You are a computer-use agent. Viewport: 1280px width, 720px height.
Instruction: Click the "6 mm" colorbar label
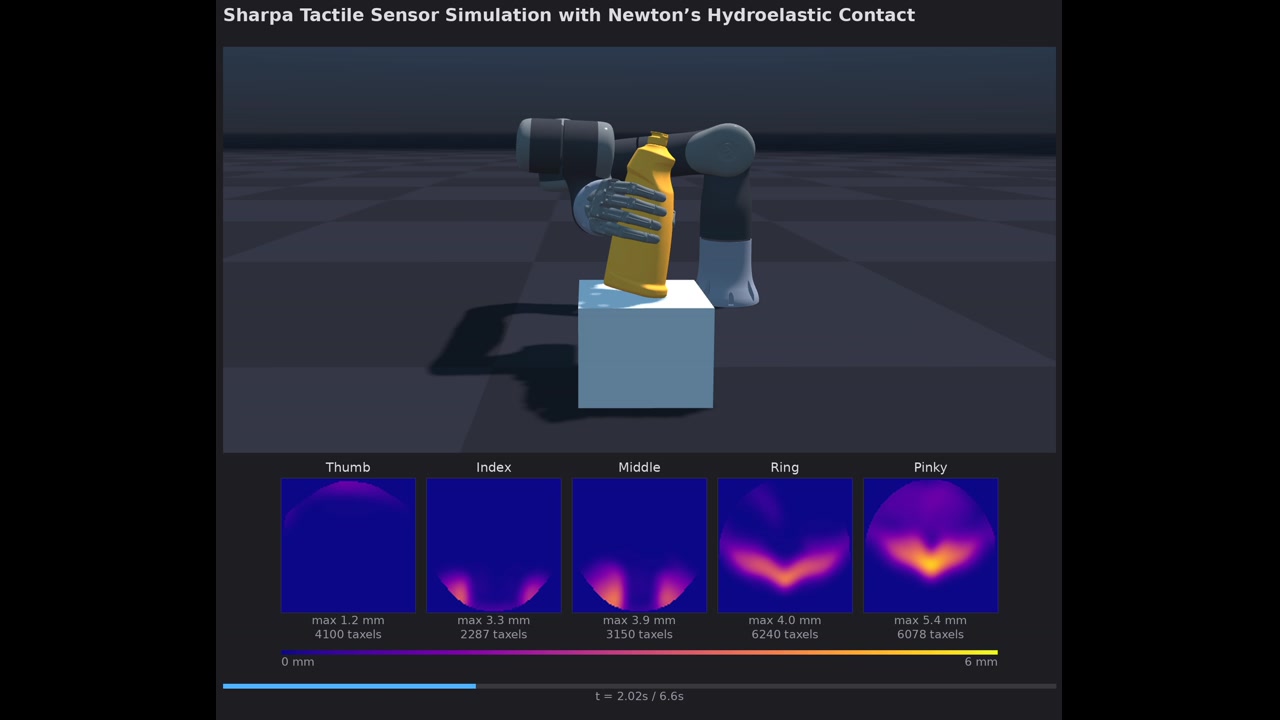981,662
